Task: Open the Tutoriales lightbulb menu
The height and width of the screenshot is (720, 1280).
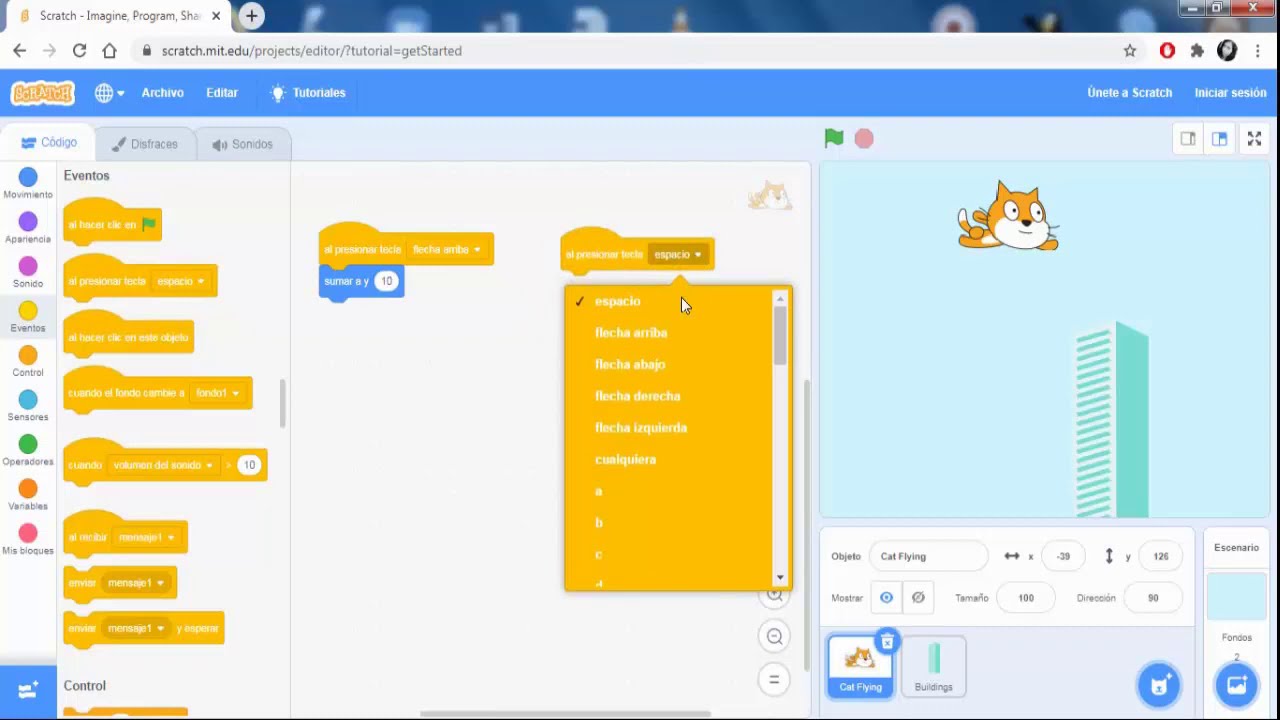Action: (308, 93)
